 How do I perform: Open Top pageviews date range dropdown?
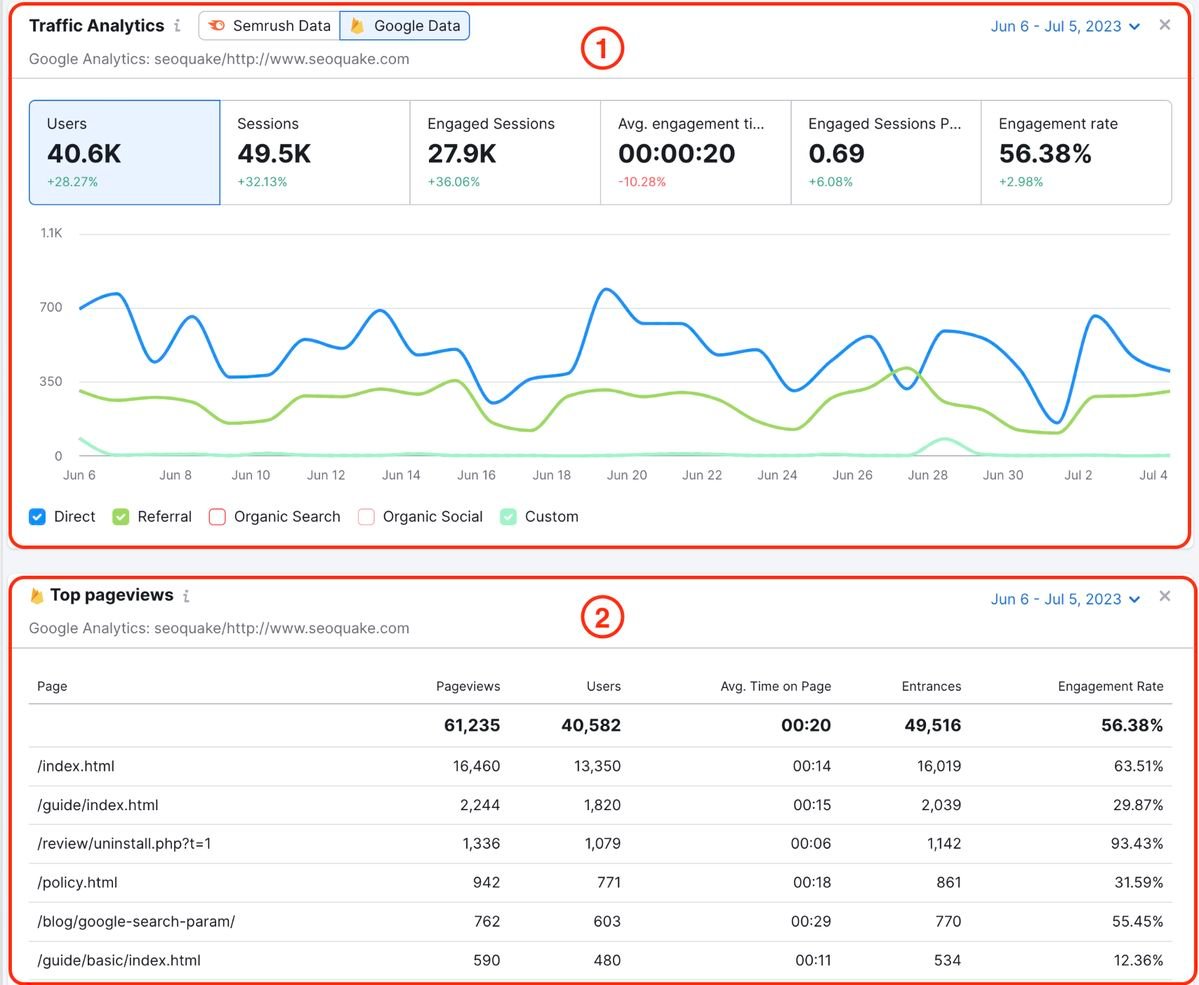coord(1065,599)
